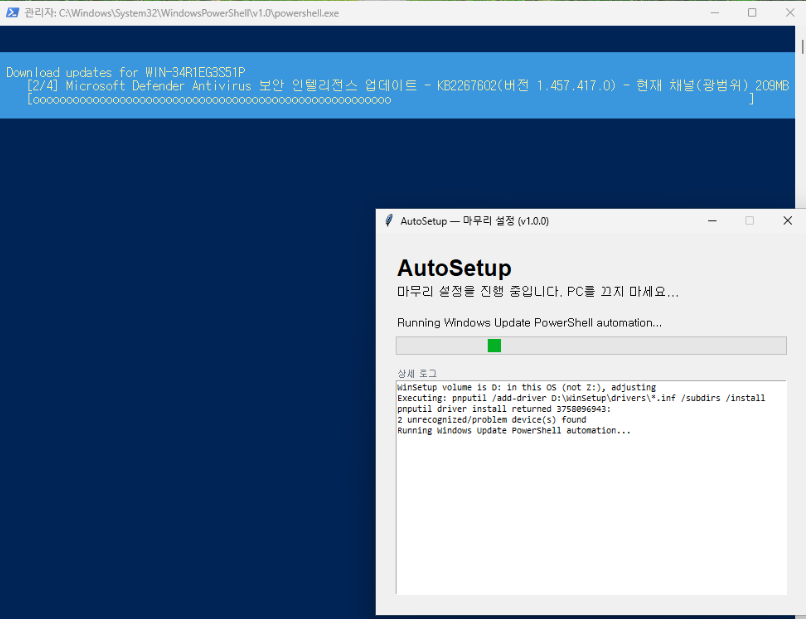Click log line '2 unrecognized/problem device(s) found'

point(492,420)
